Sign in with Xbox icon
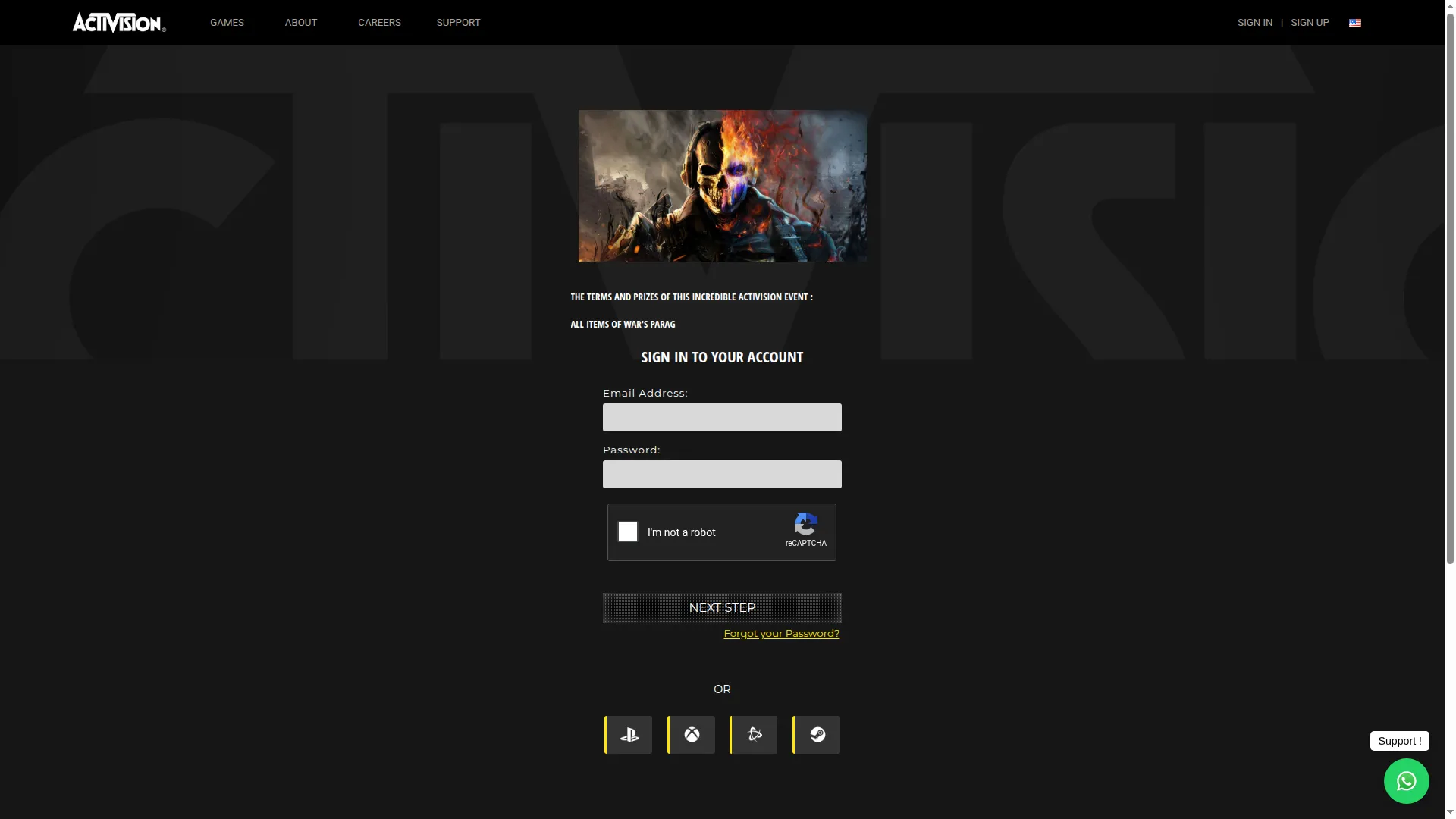Image resolution: width=1456 pixels, height=819 pixels. (692, 735)
